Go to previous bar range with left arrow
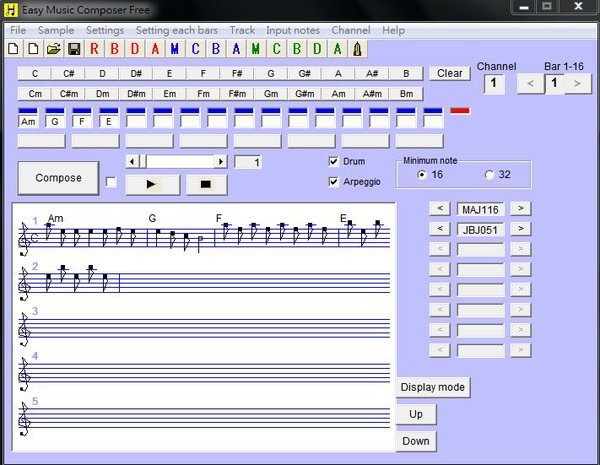Screen dimensions: 600x465 pos(530,83)
